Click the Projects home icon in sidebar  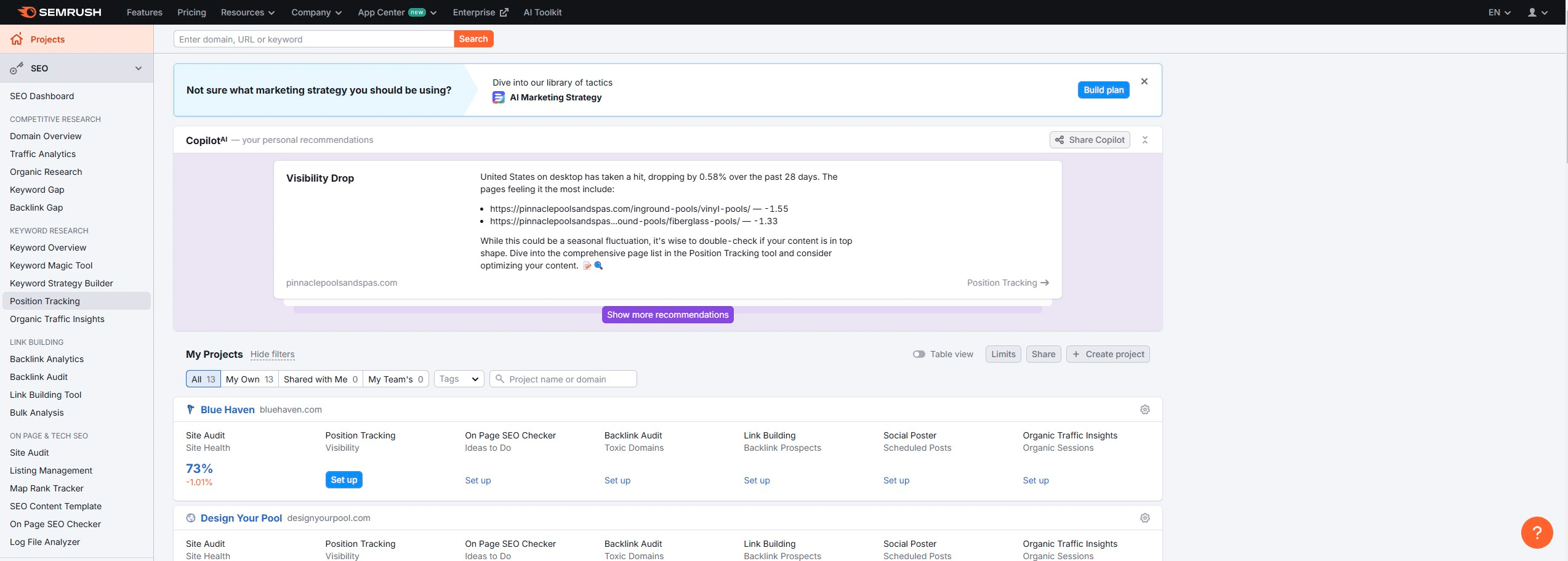pos(17,39)
